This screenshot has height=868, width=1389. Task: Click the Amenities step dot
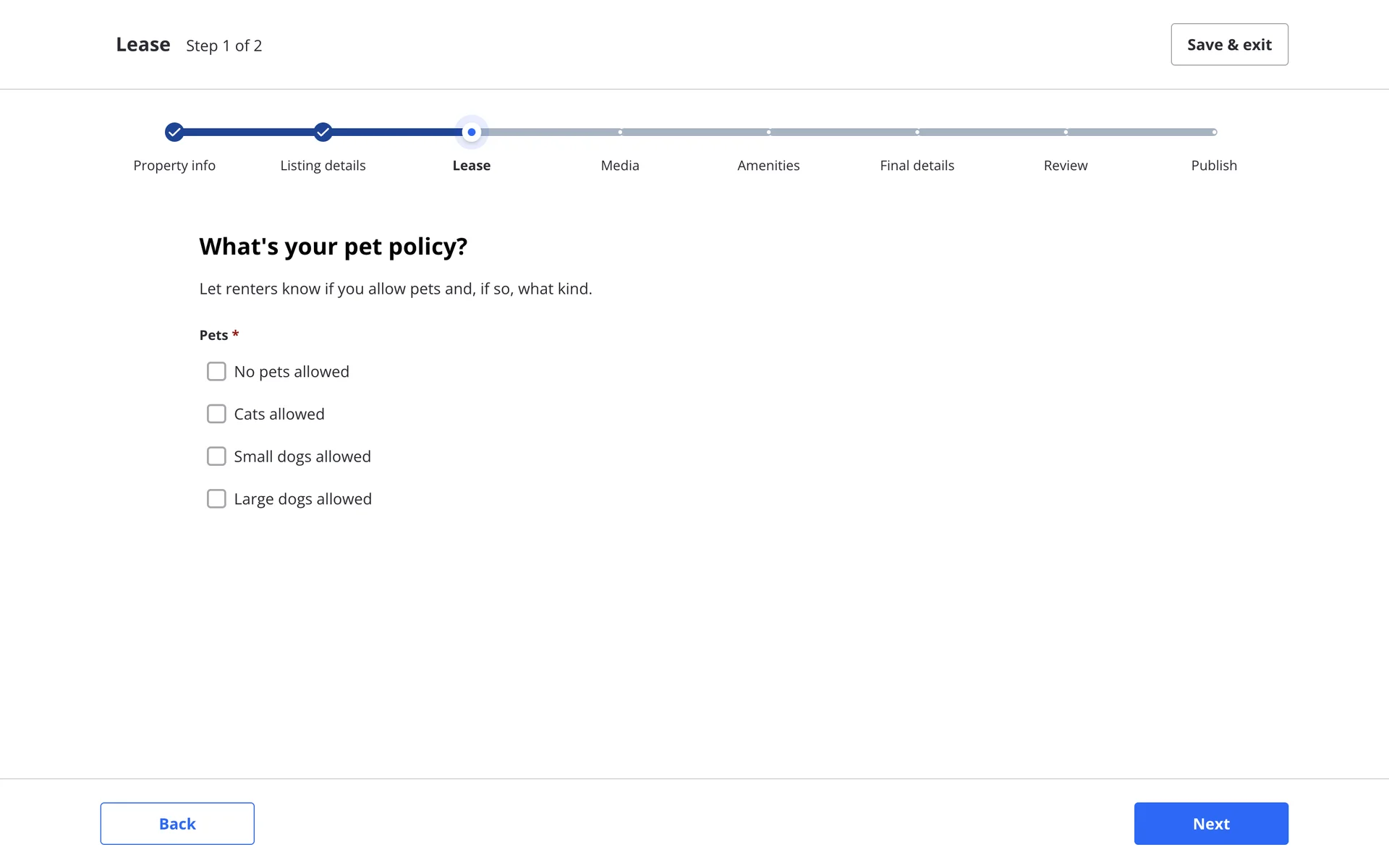pyautogui.click(x=768, y=132)
